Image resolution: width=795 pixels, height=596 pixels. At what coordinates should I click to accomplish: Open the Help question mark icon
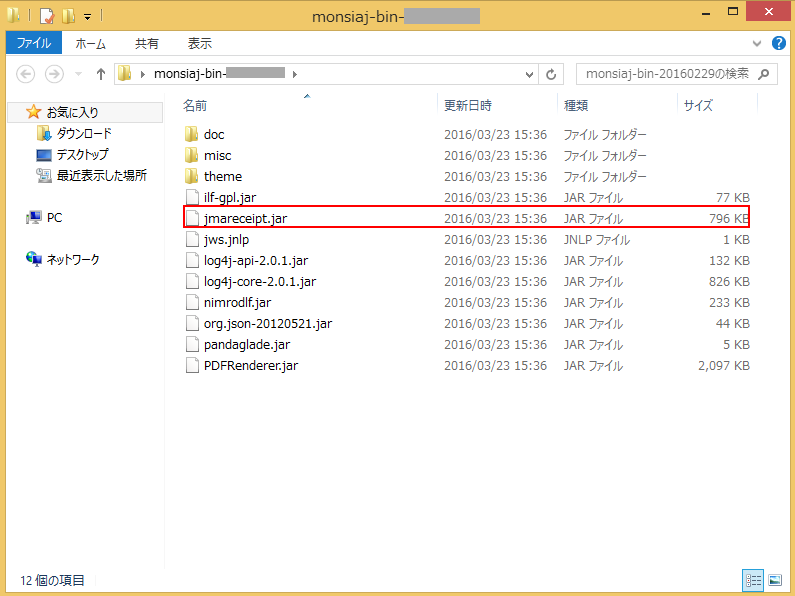[x=778, y=43]
